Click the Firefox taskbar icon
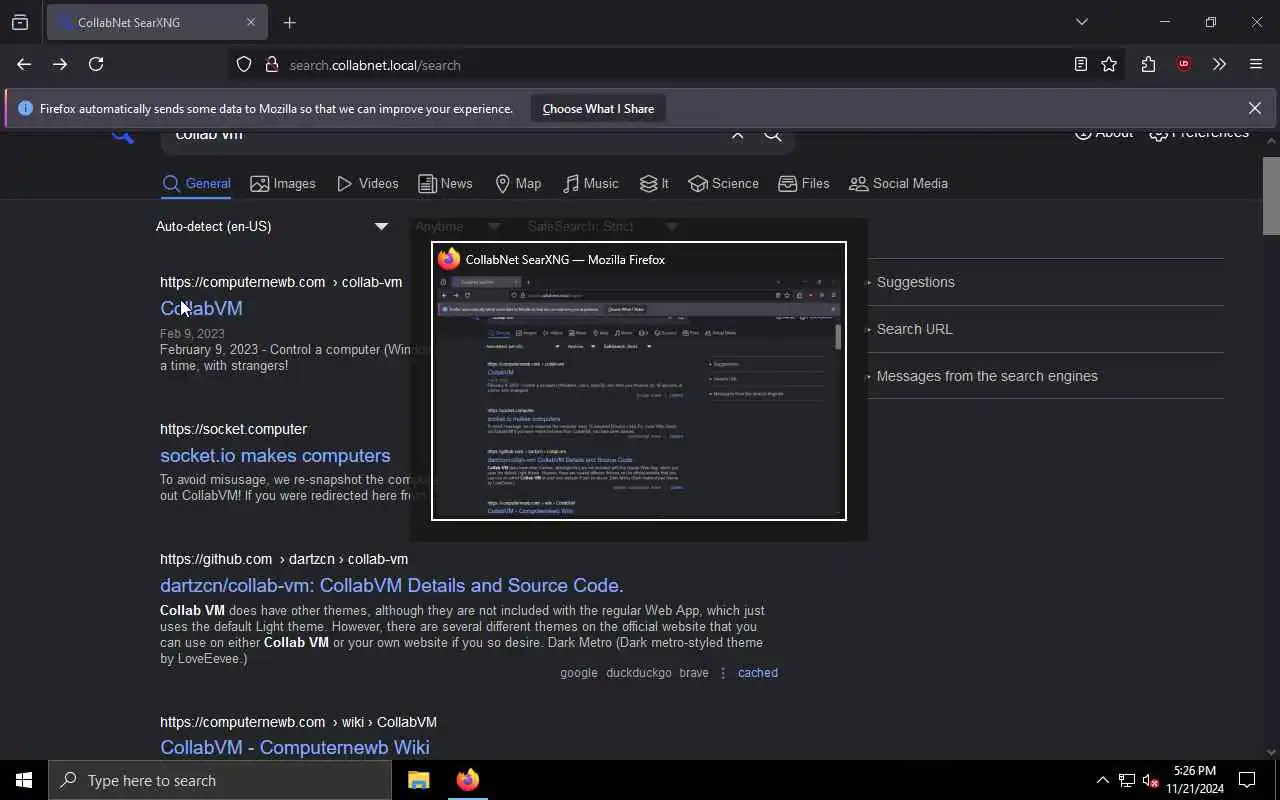The width and height of the screenshot is (1280, 800). coord(467,780)
